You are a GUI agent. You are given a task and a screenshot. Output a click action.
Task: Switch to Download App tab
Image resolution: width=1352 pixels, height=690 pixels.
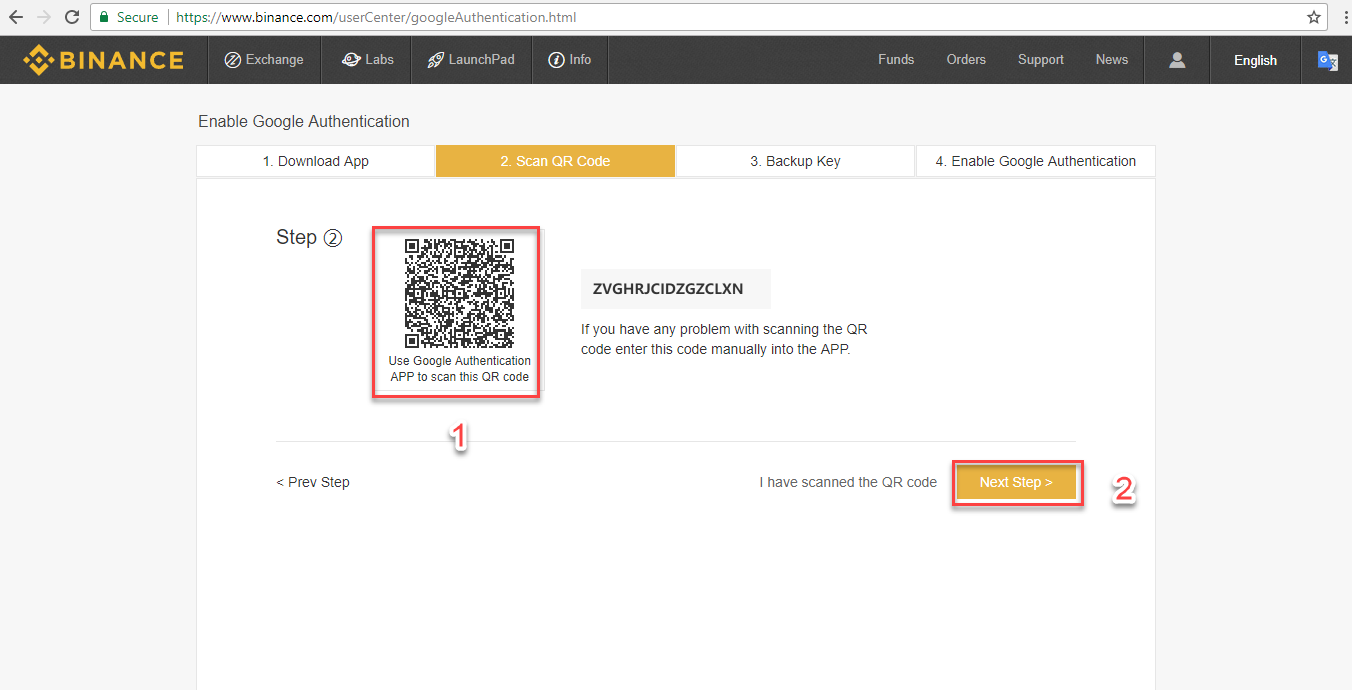[316, 161]
